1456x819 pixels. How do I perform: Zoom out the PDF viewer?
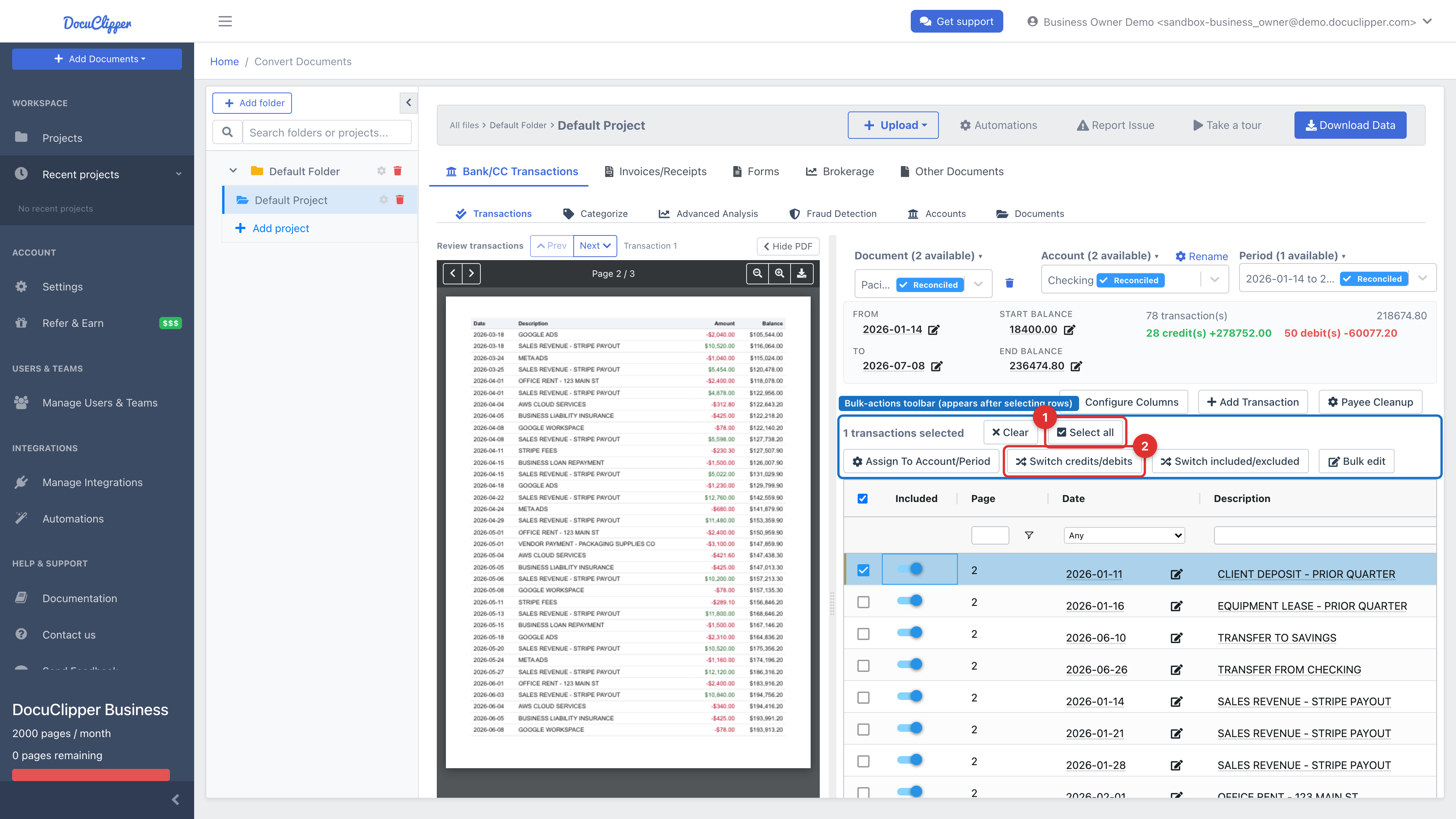(758, 273)
